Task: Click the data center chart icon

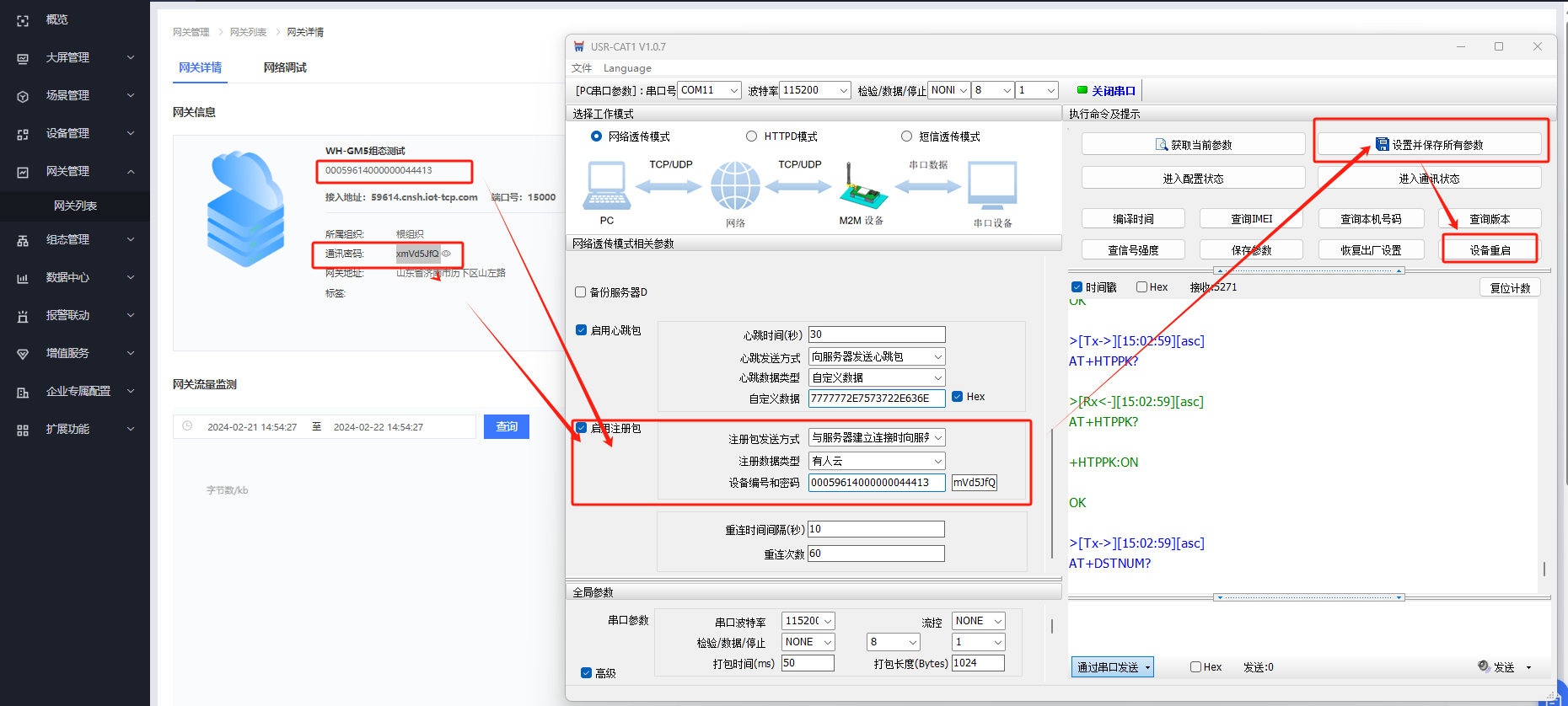Action: 23,278
